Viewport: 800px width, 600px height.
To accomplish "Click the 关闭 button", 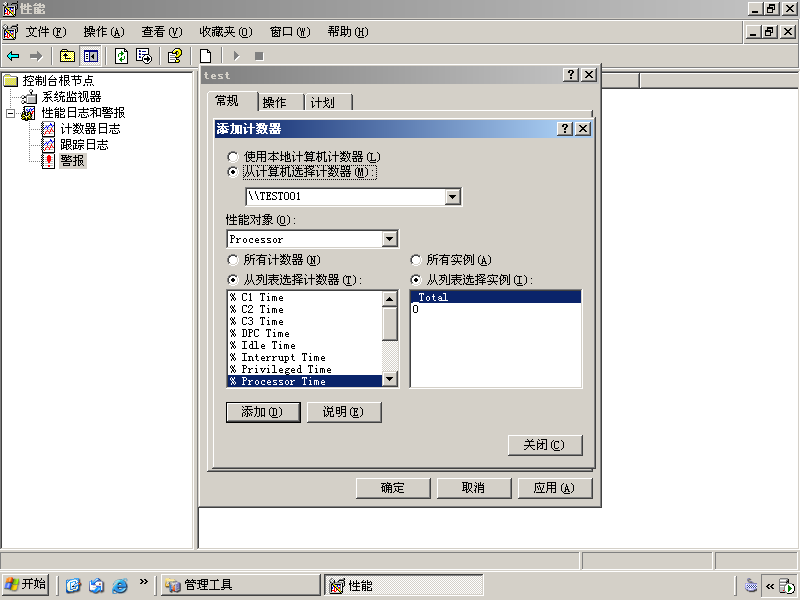I will click(545, 445).
